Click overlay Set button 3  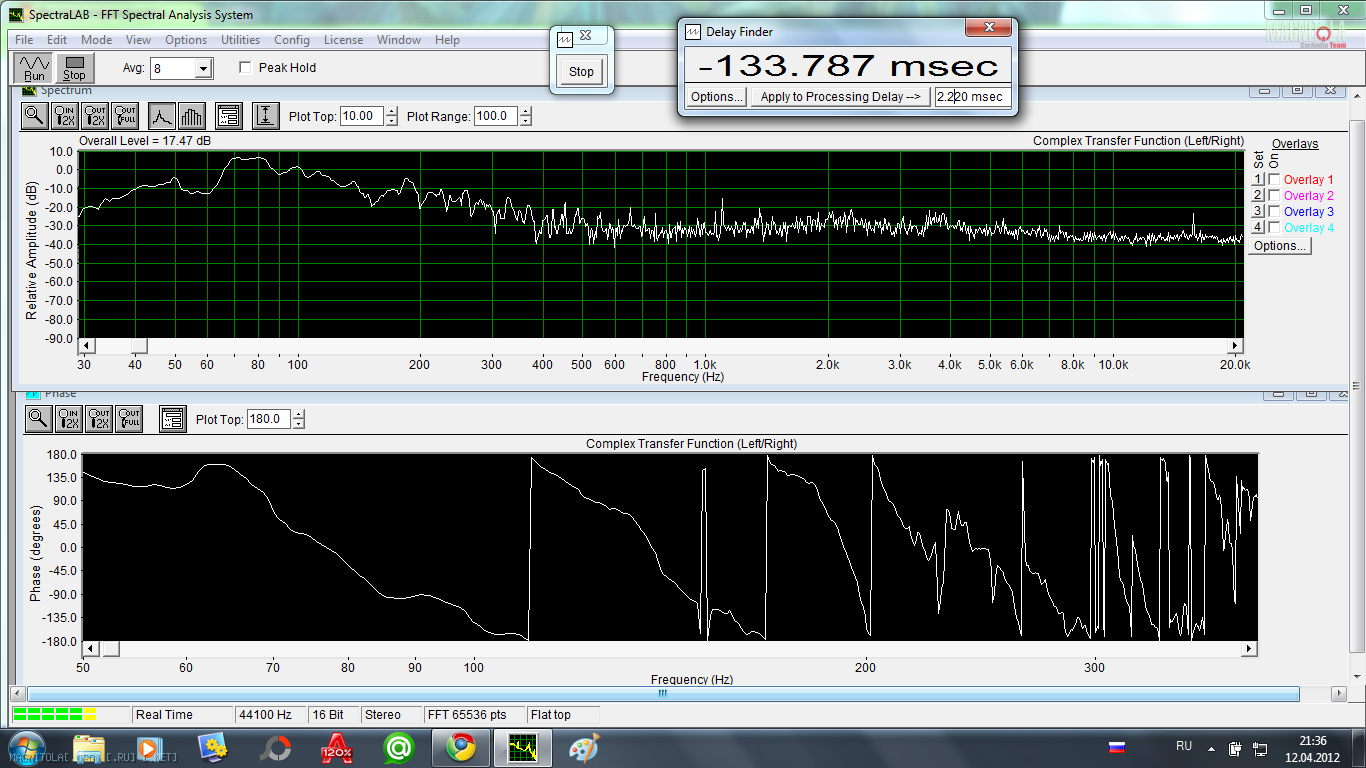point(1258,212)
